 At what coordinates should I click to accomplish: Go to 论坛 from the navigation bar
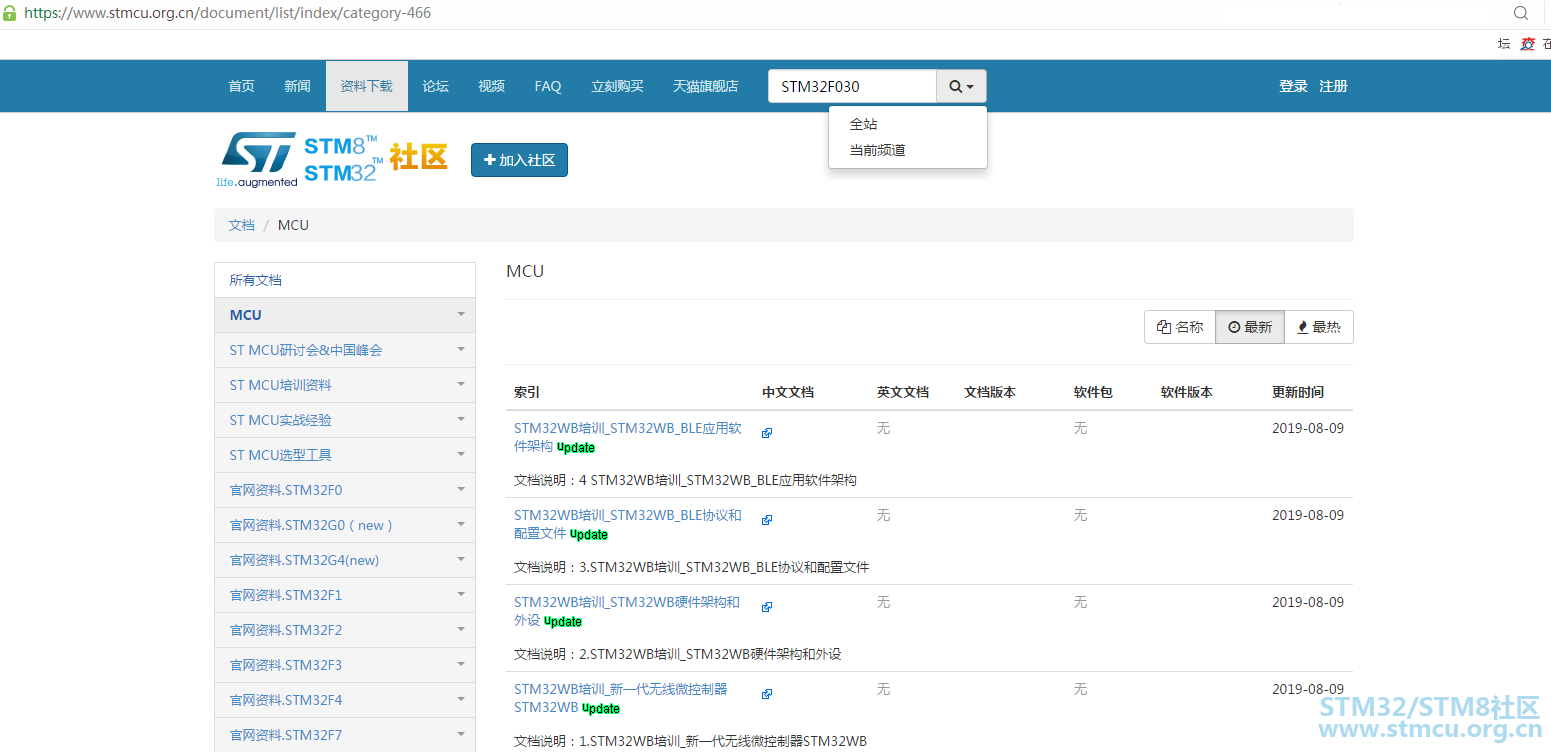tap(435, 86)
